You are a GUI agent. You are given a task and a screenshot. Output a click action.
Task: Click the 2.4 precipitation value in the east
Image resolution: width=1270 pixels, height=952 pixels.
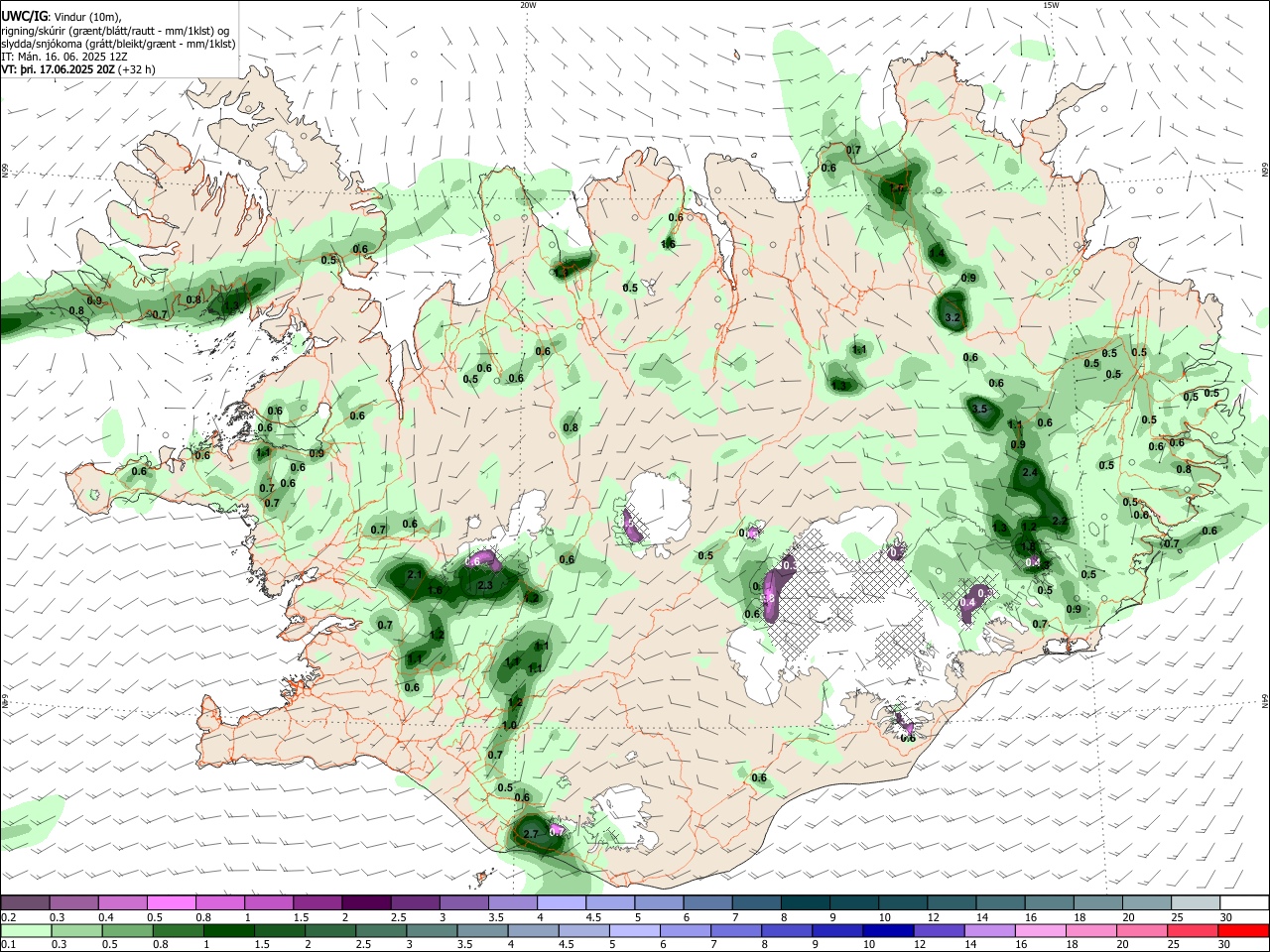tap(1030, 472)
